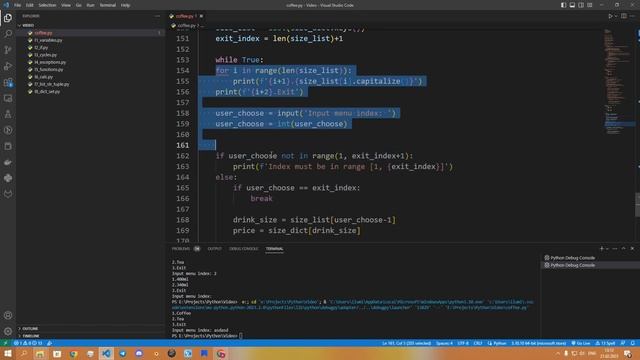Open the Search view in activity bar
This screenshot has height=360, width=640.
8,34
